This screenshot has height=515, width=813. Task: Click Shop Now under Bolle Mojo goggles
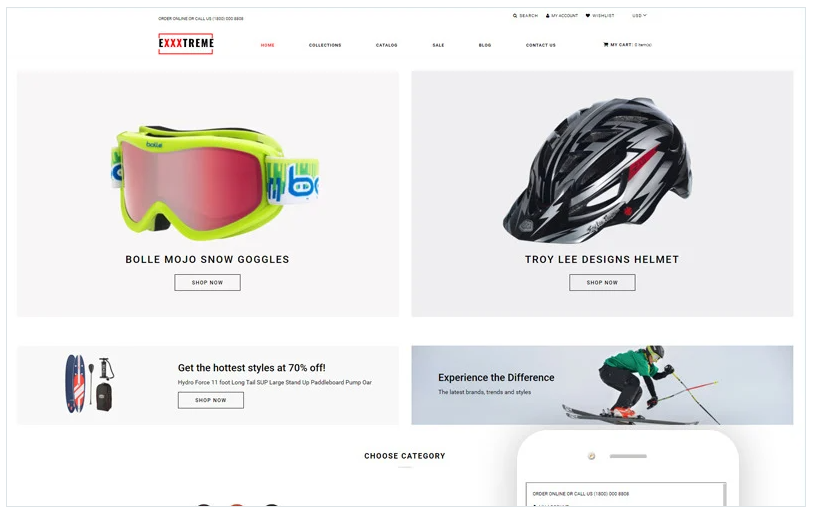point(207,283)
